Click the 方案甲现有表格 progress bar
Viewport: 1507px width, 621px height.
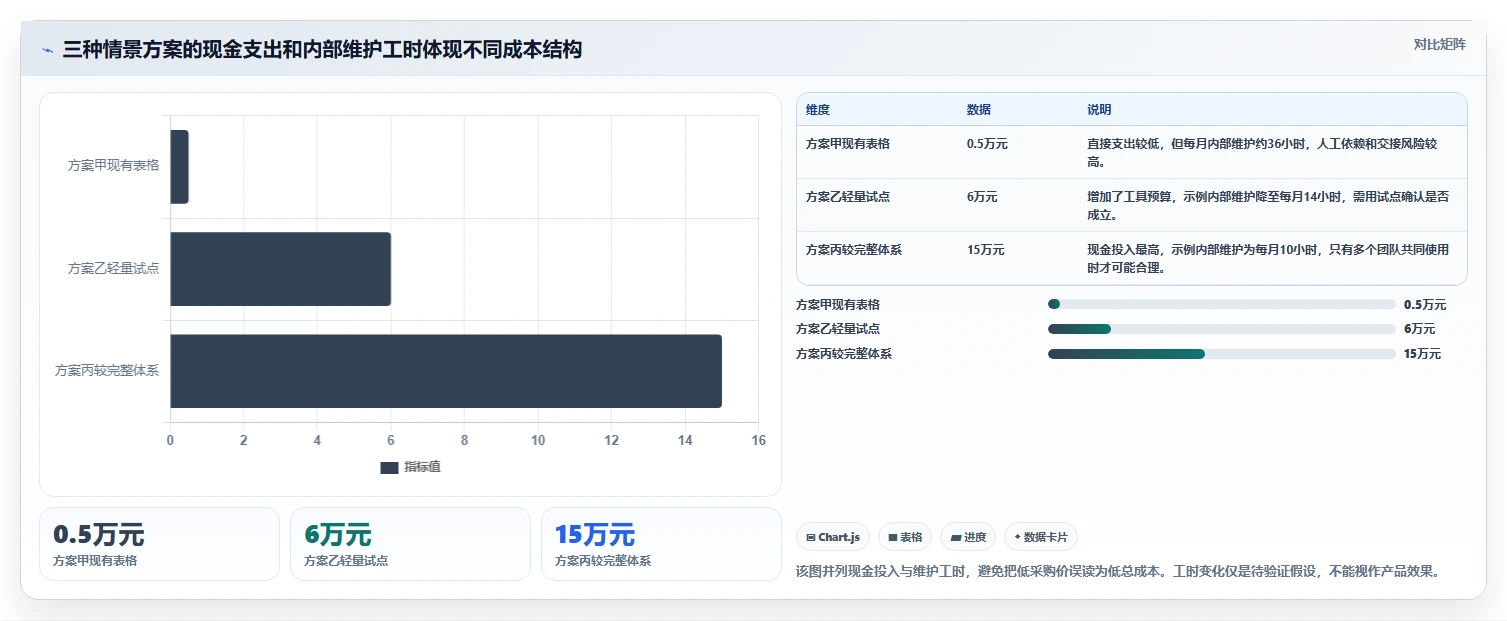(x=1221, y=304)
